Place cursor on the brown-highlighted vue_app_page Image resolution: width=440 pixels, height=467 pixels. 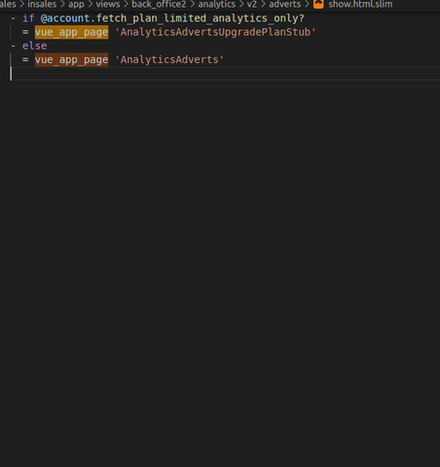[x=72, y=60]
